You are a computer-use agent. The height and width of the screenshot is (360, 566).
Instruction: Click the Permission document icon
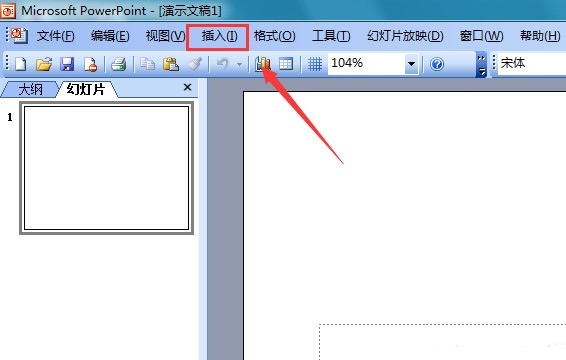(x=90, y=64)
